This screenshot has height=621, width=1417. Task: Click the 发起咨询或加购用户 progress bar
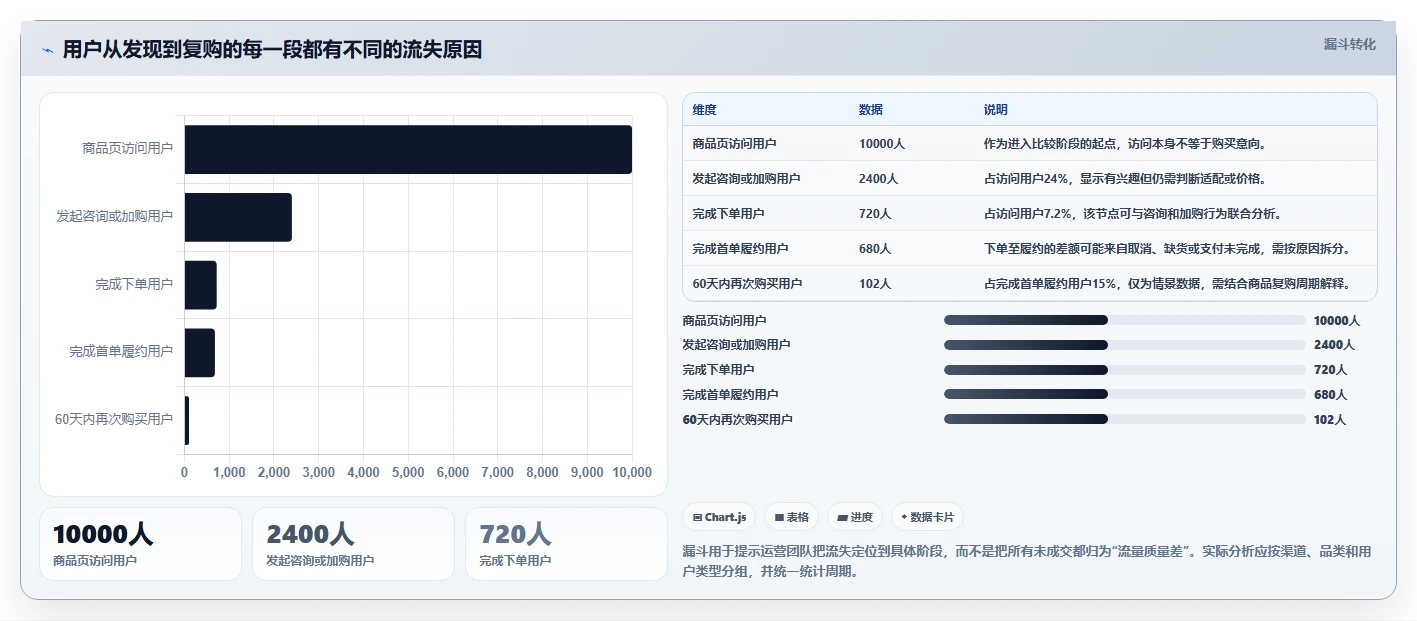1125,345
